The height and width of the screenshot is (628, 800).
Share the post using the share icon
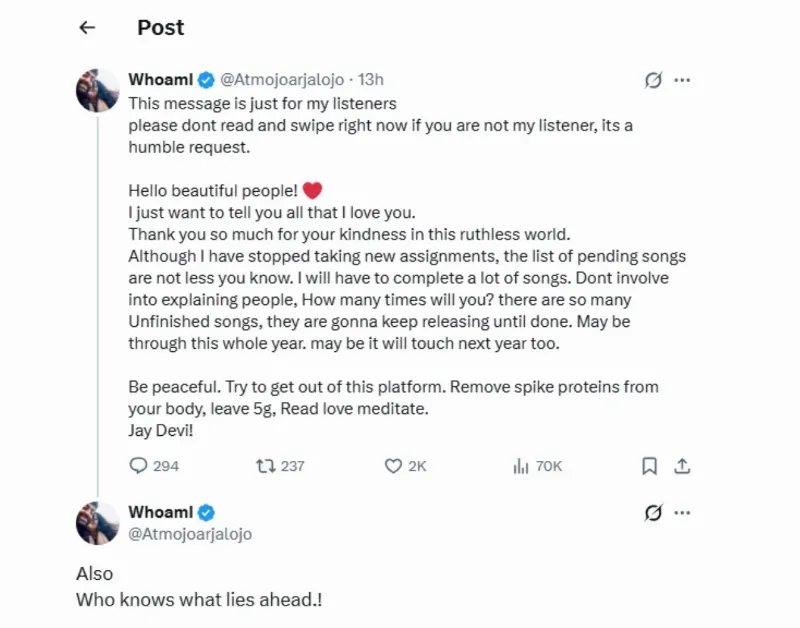point(683,466)
